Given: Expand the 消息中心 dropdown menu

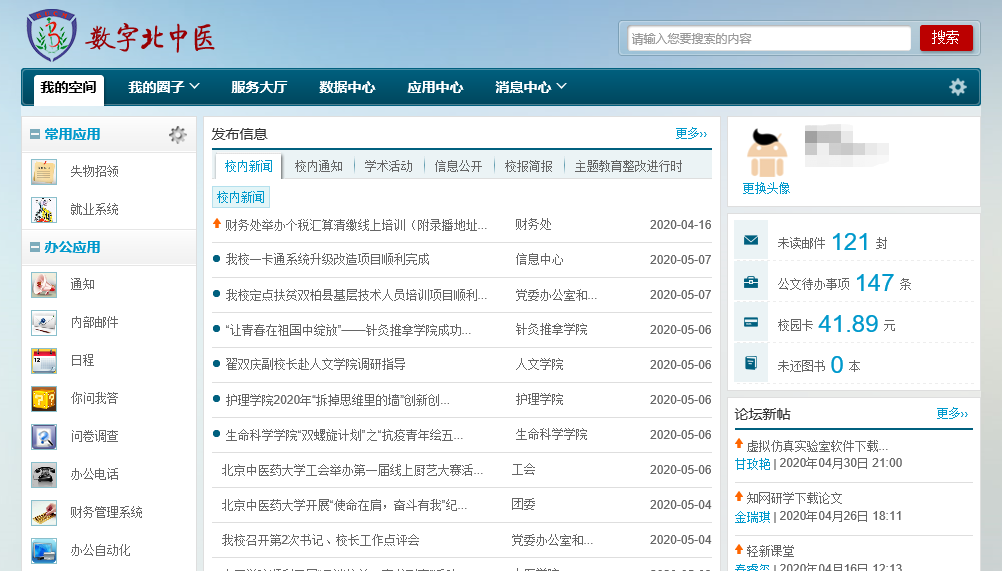Looking at the screenshot, I should click(561, 87).
